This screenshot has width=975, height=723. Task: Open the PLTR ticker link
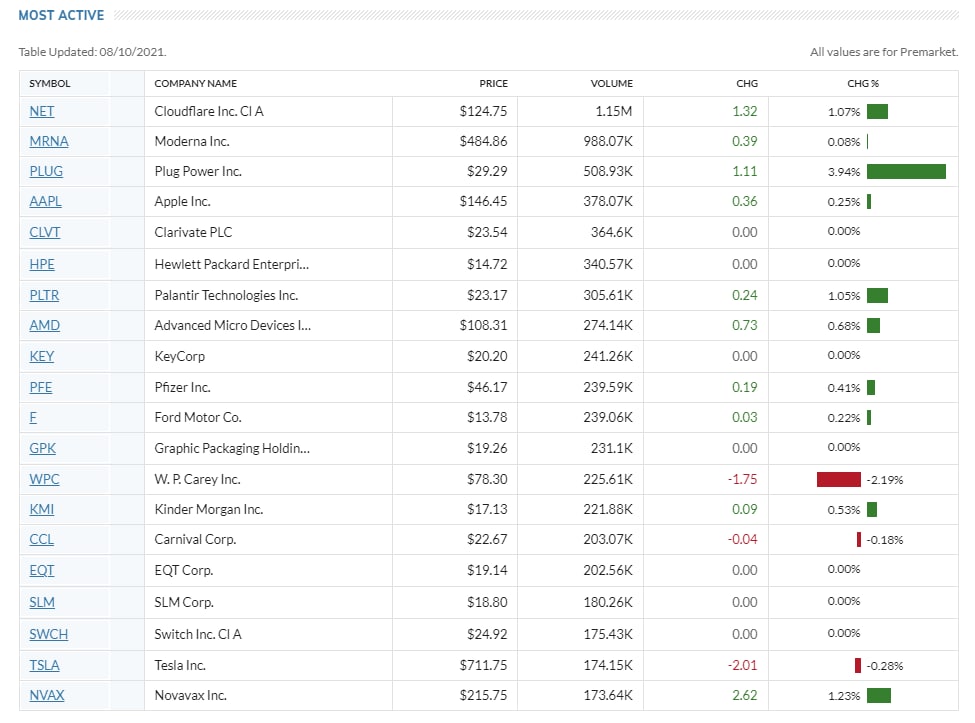pos(44,295)
